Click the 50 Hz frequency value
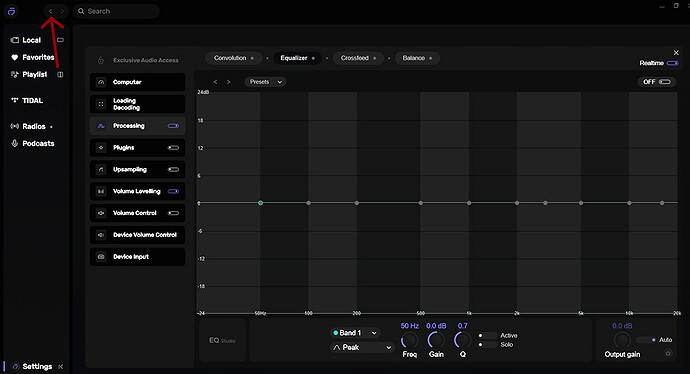690x374 pixels. point(409,326)
